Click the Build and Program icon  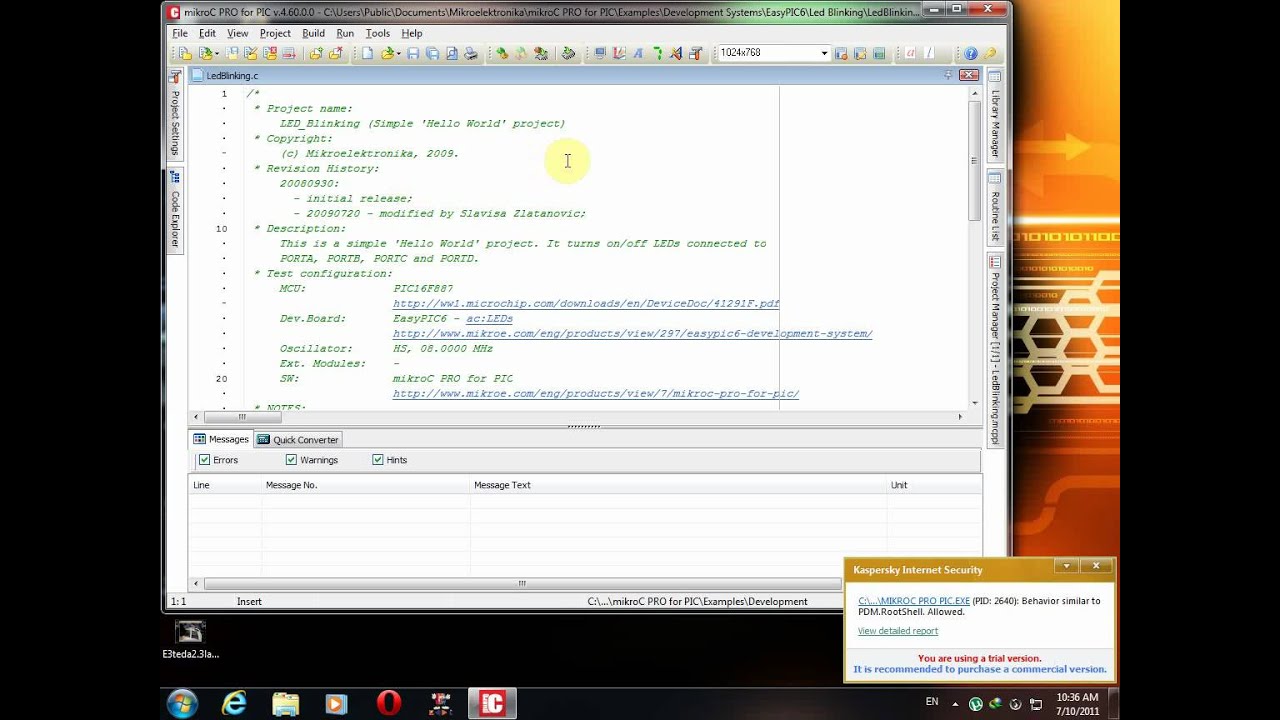pos(540,53)
